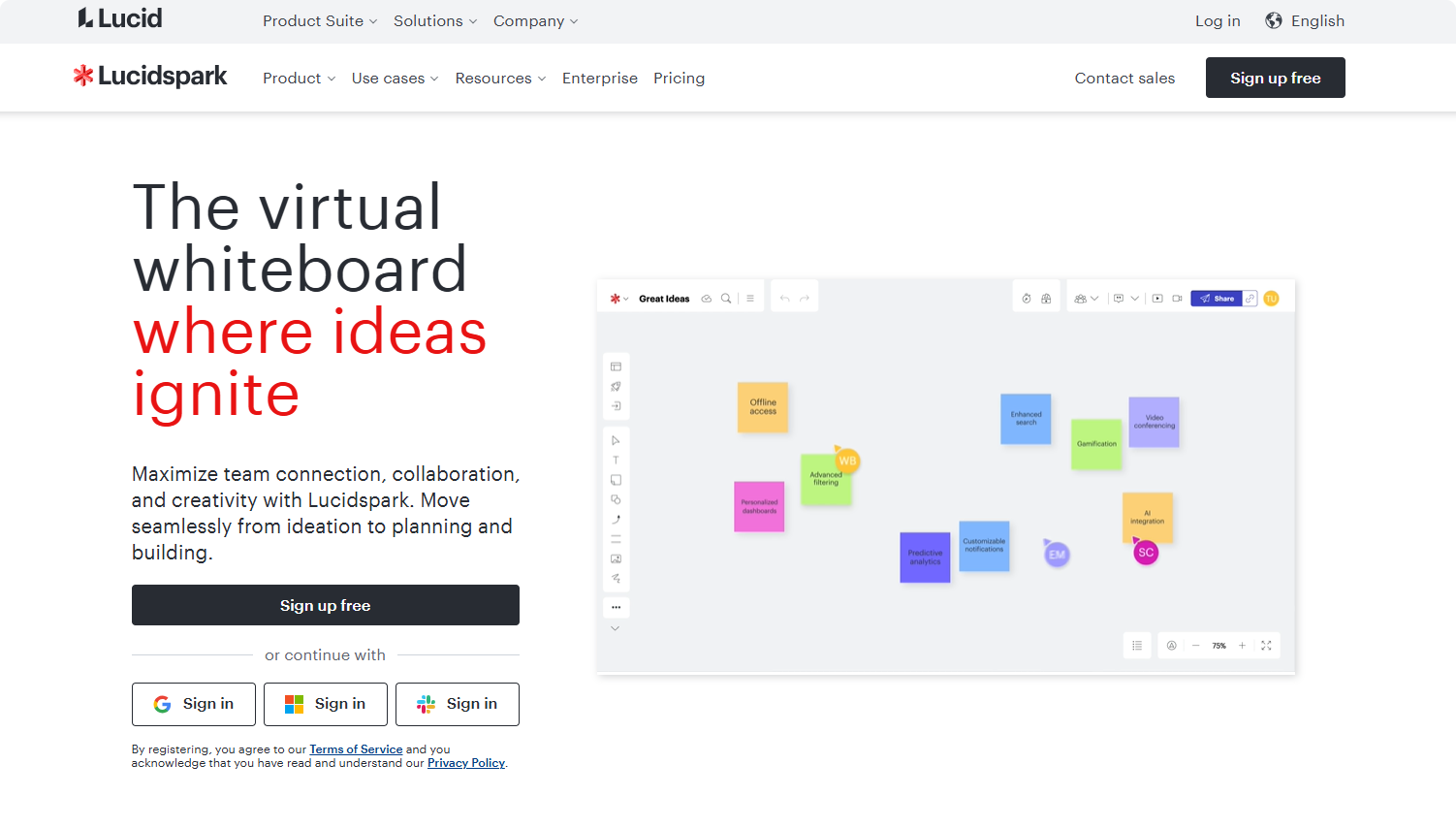Click the Great Ideas board title
This screenshot has height=828, width=1456.
click(664, 299)
